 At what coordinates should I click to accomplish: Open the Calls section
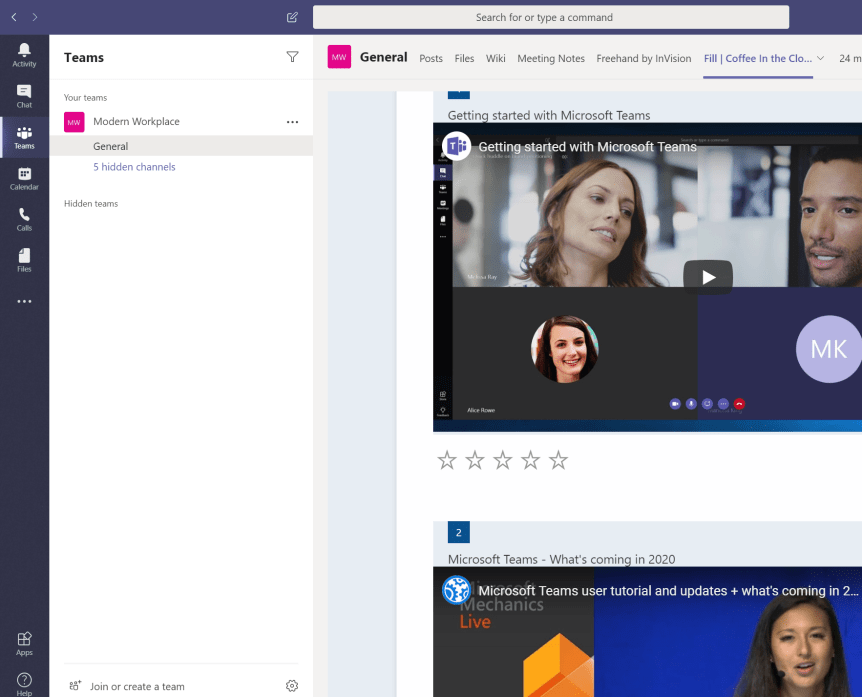[24, 219]
